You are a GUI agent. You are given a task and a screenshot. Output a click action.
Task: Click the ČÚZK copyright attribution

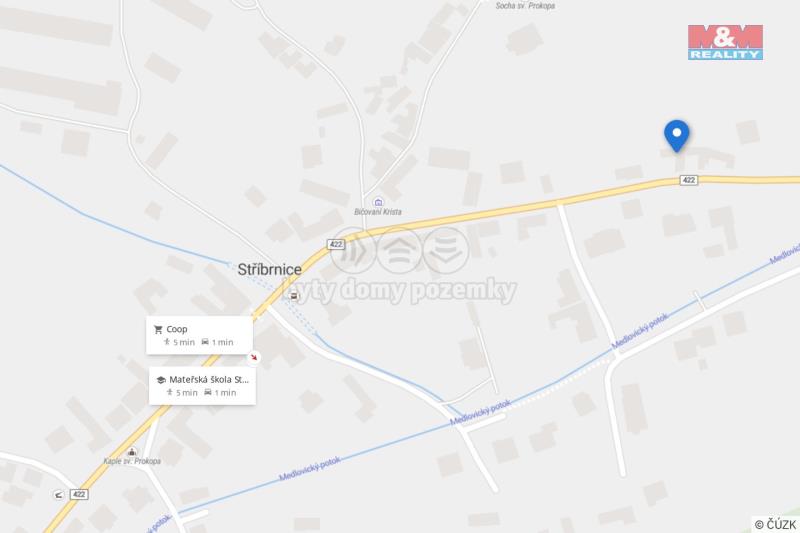pyautogui.click(x=776, y=524)
